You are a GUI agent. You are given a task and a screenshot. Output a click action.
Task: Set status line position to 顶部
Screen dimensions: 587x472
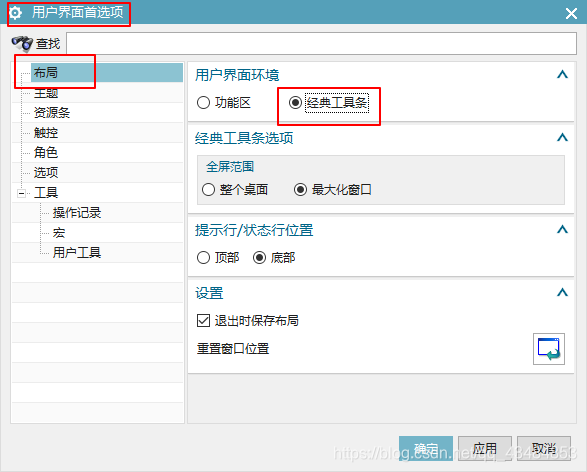tap(204, 258)
